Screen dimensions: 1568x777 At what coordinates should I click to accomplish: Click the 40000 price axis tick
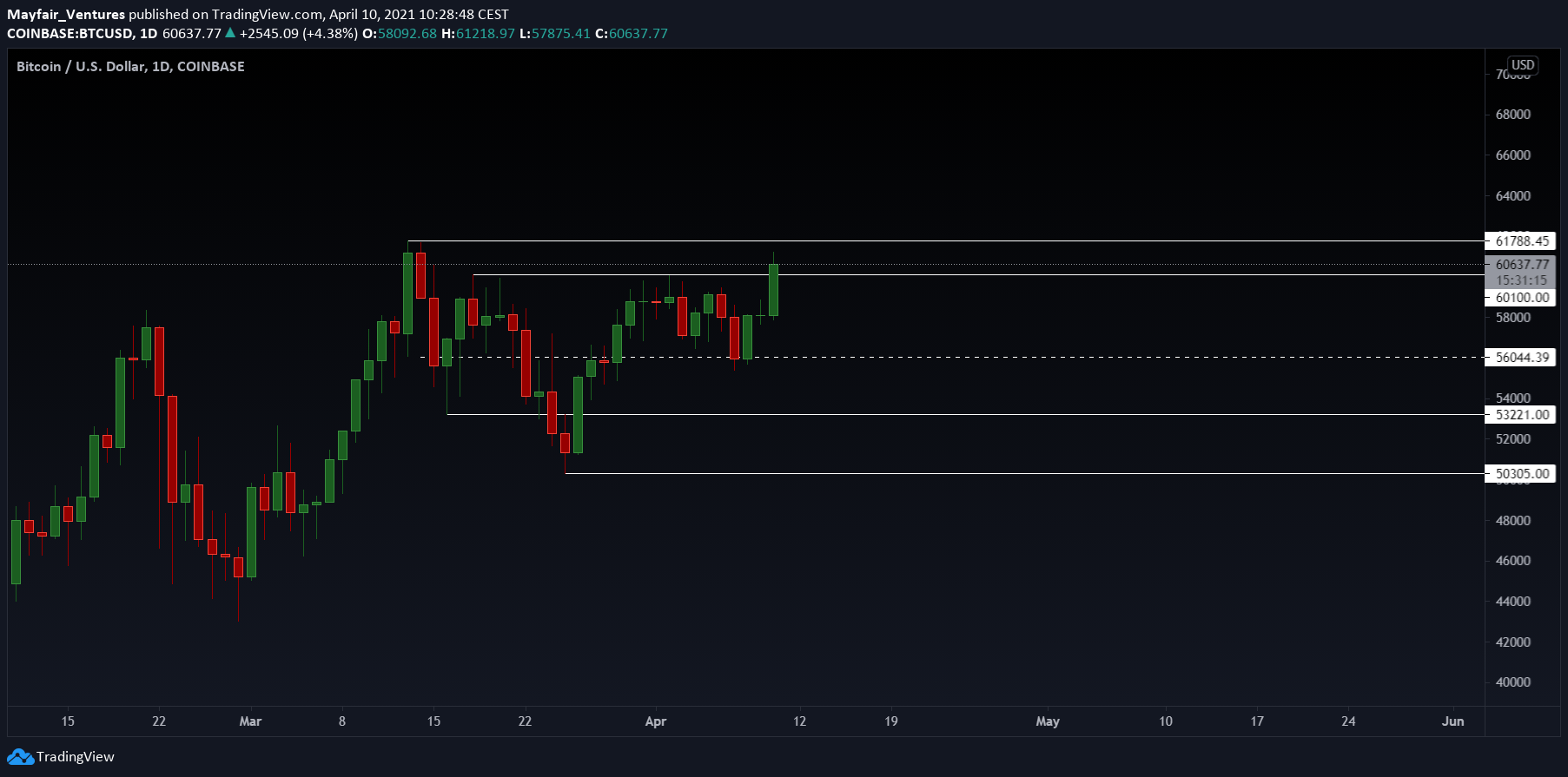1512,682
